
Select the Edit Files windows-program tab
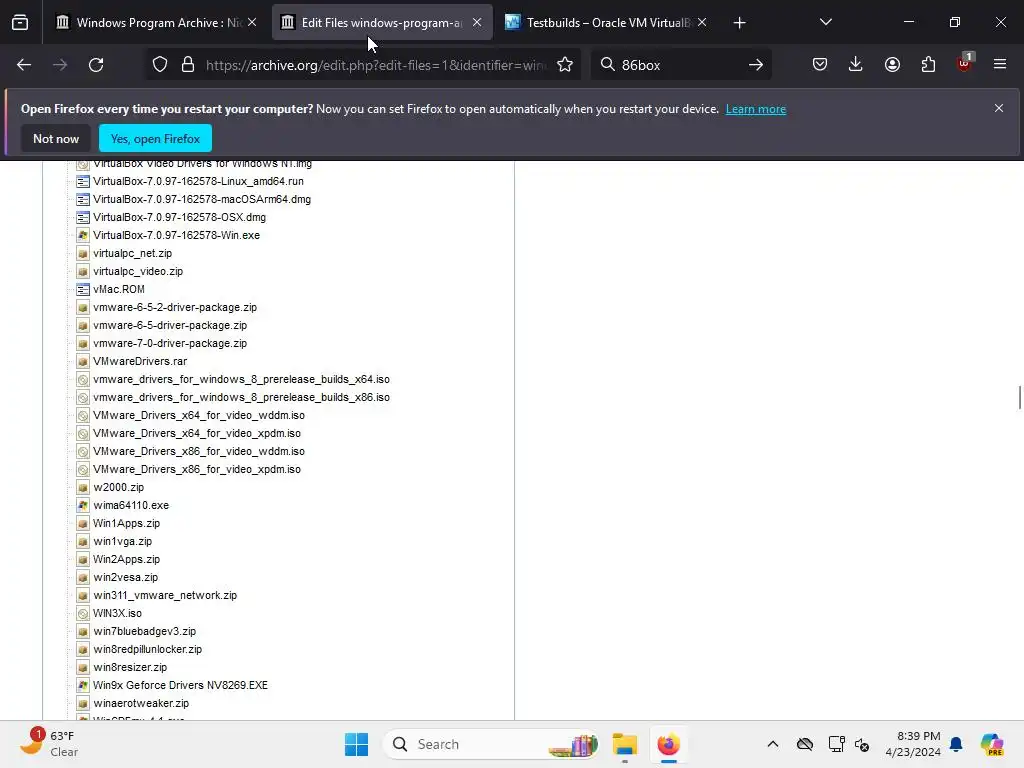[x=382, y=23]
